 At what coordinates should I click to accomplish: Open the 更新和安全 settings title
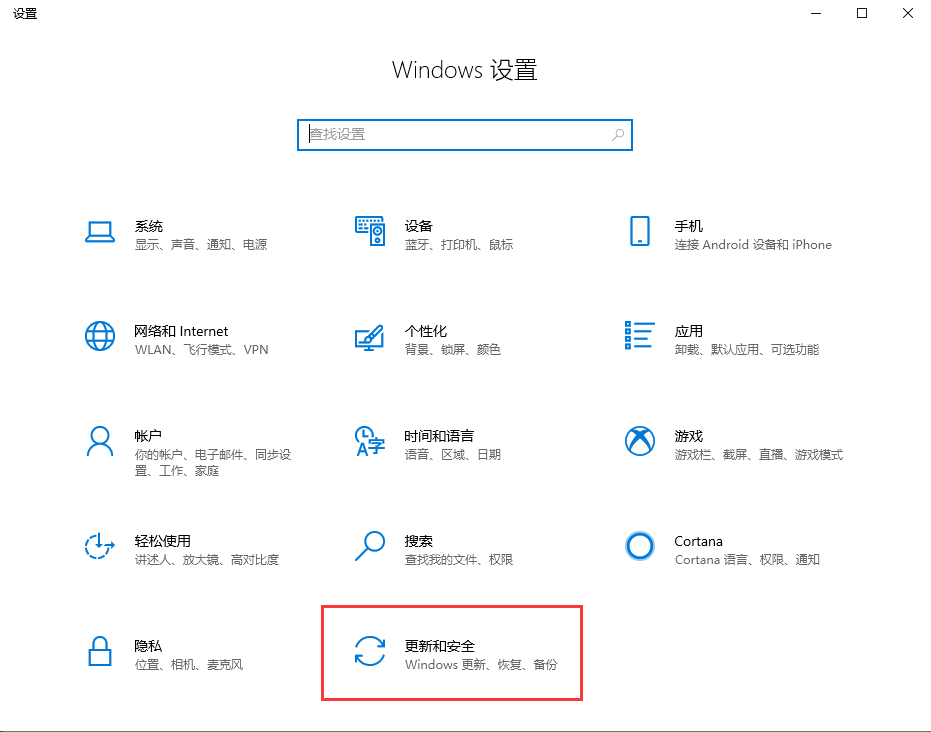coord(440,646)
